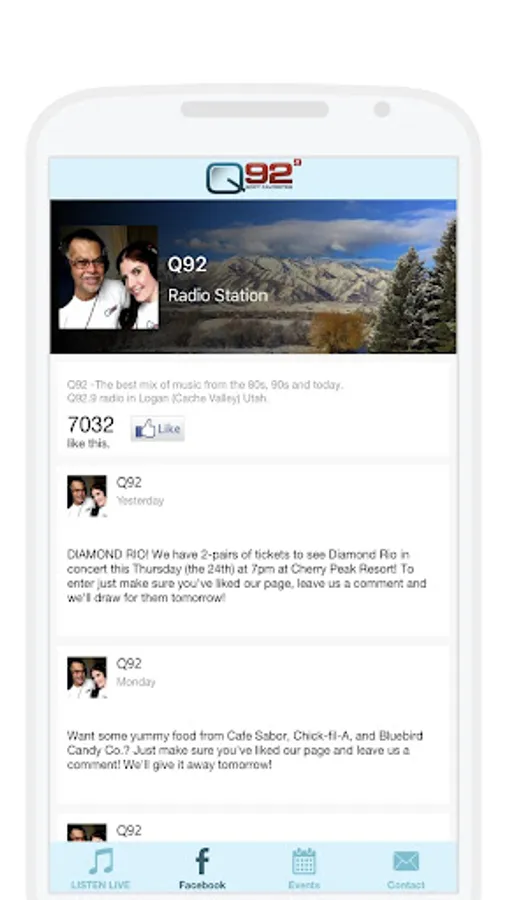Tap avatar on the partially visible third post
The height and width of the screenshot is (900, 506).
(87, 833)
